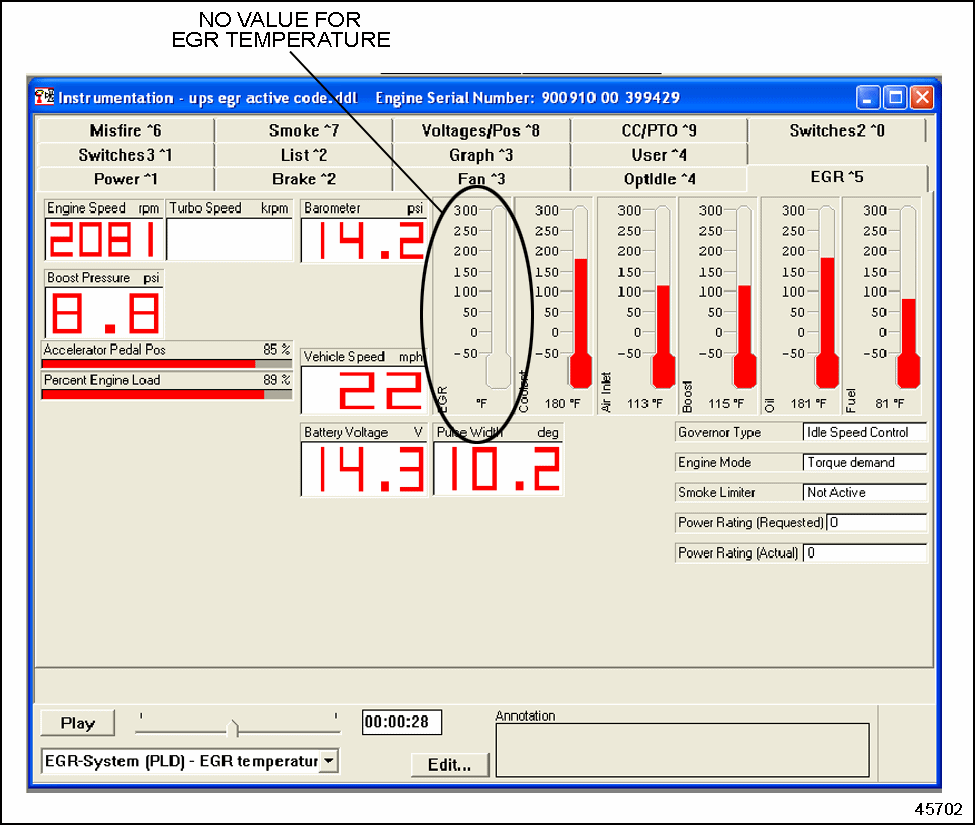The width and height of the screenshot is (975, 825).
Task: Open the Fan ^3 tab
Action: click(x=481, y=179)
